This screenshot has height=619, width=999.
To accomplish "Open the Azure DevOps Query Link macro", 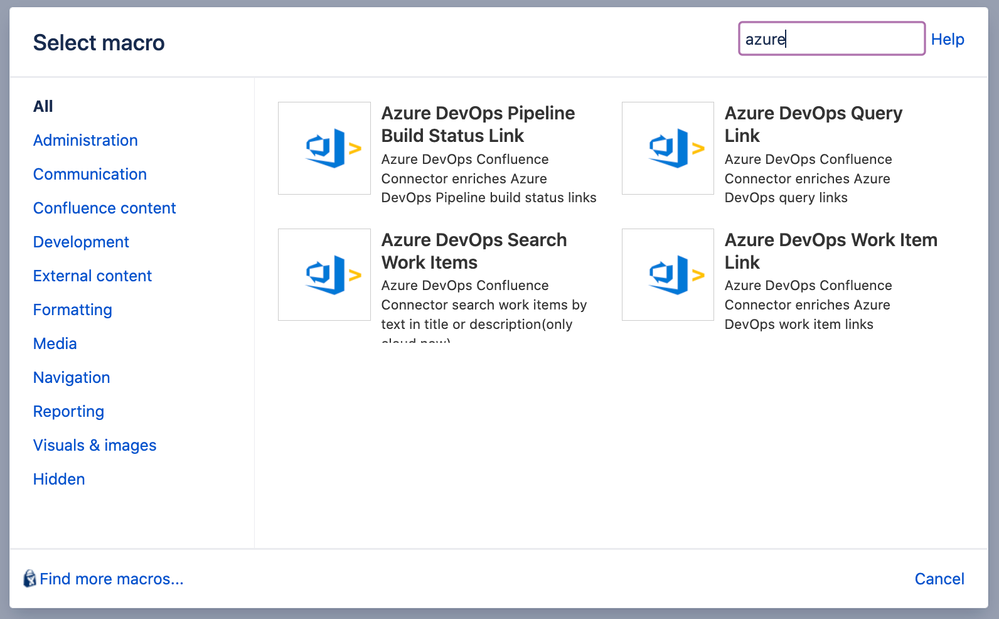I will [x=815, y=124].
